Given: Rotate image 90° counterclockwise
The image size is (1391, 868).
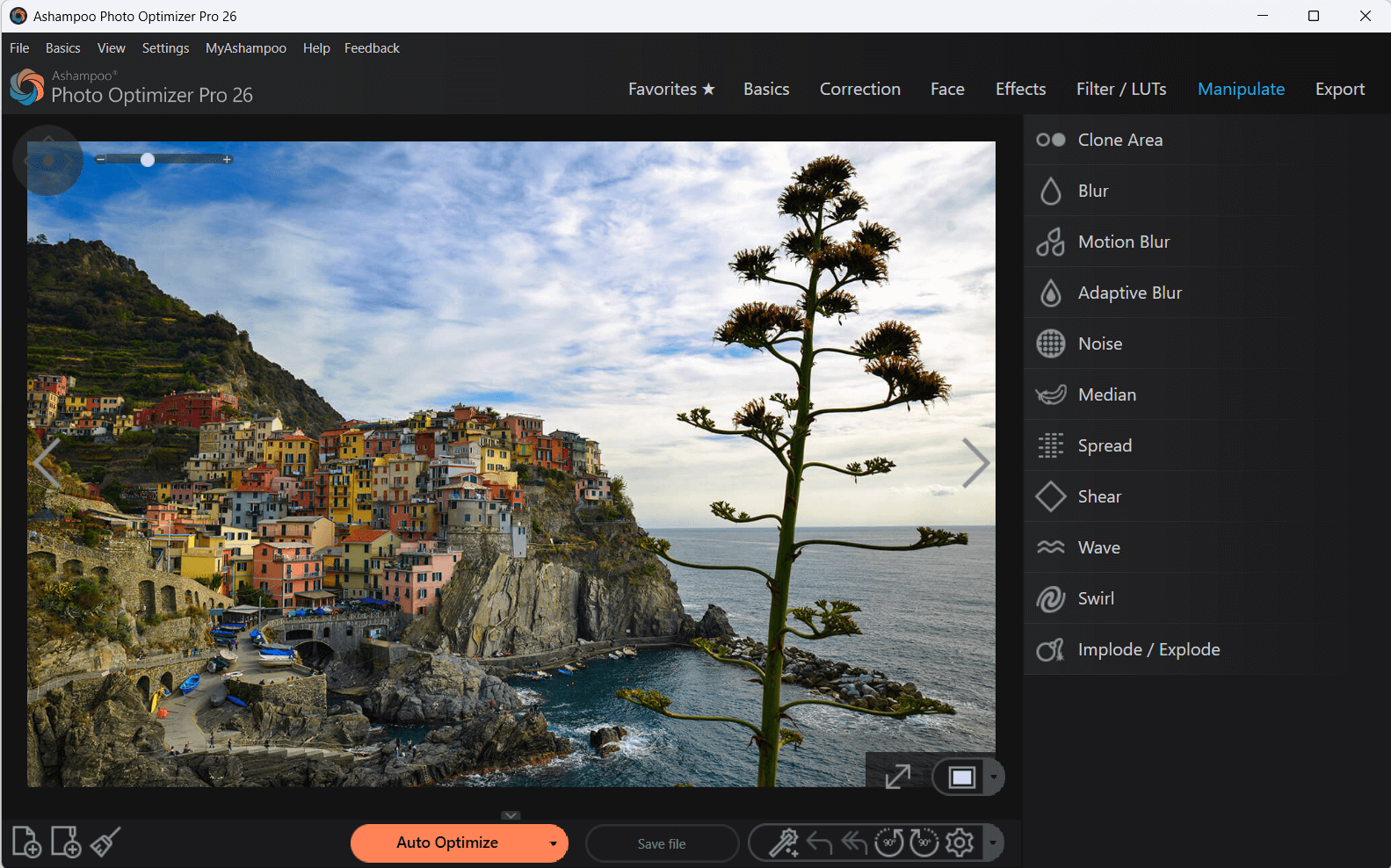Looking at the screenshot, I should pos(889,843).
